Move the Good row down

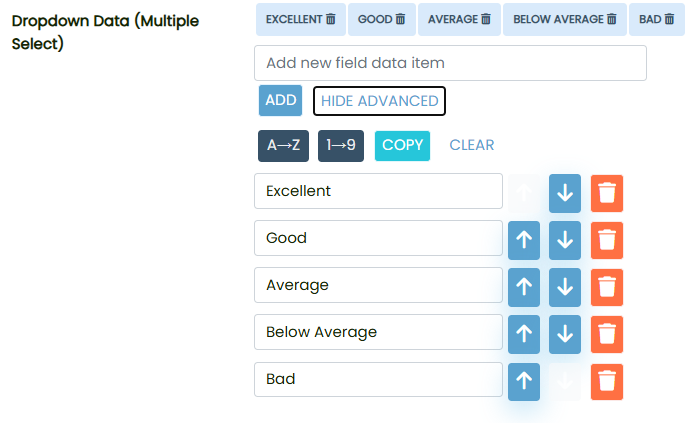565,240
